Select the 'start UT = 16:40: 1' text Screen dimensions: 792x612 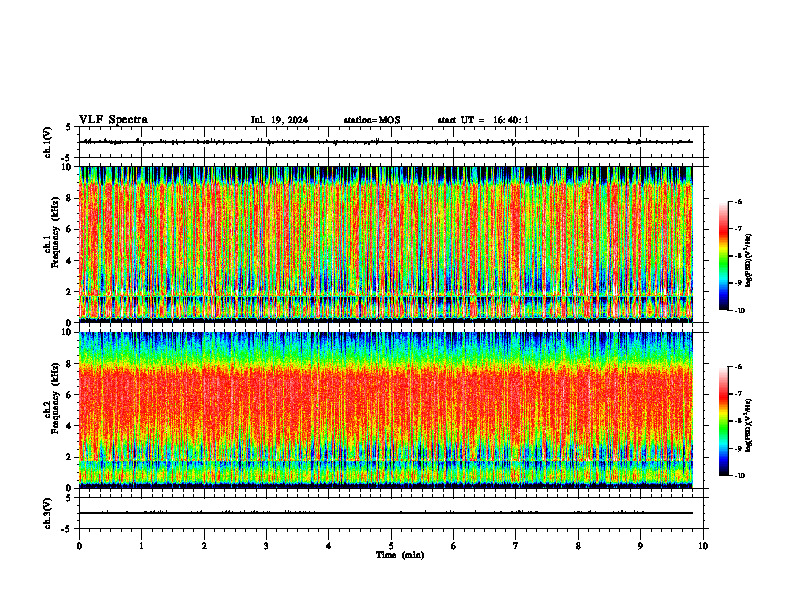click(x=483, y=120)
